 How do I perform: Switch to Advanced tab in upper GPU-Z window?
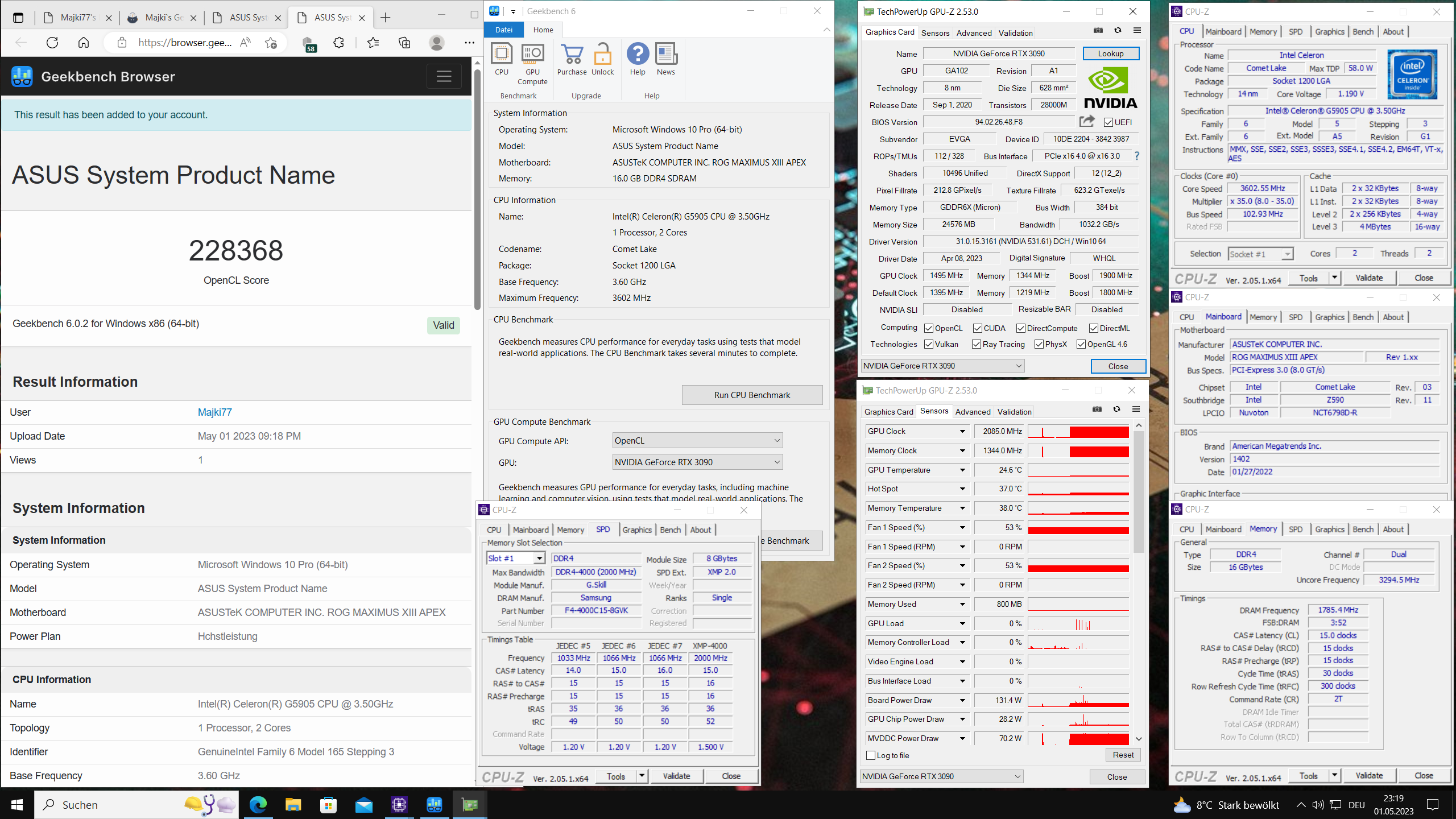coord(974,33)
